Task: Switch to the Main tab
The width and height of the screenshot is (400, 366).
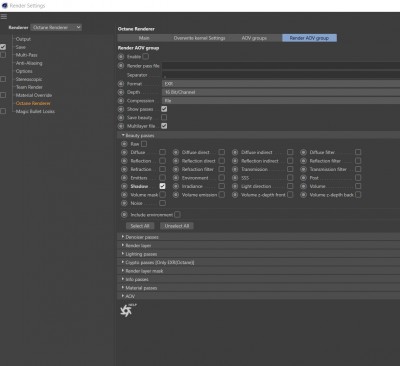Action: coord(144,38)
